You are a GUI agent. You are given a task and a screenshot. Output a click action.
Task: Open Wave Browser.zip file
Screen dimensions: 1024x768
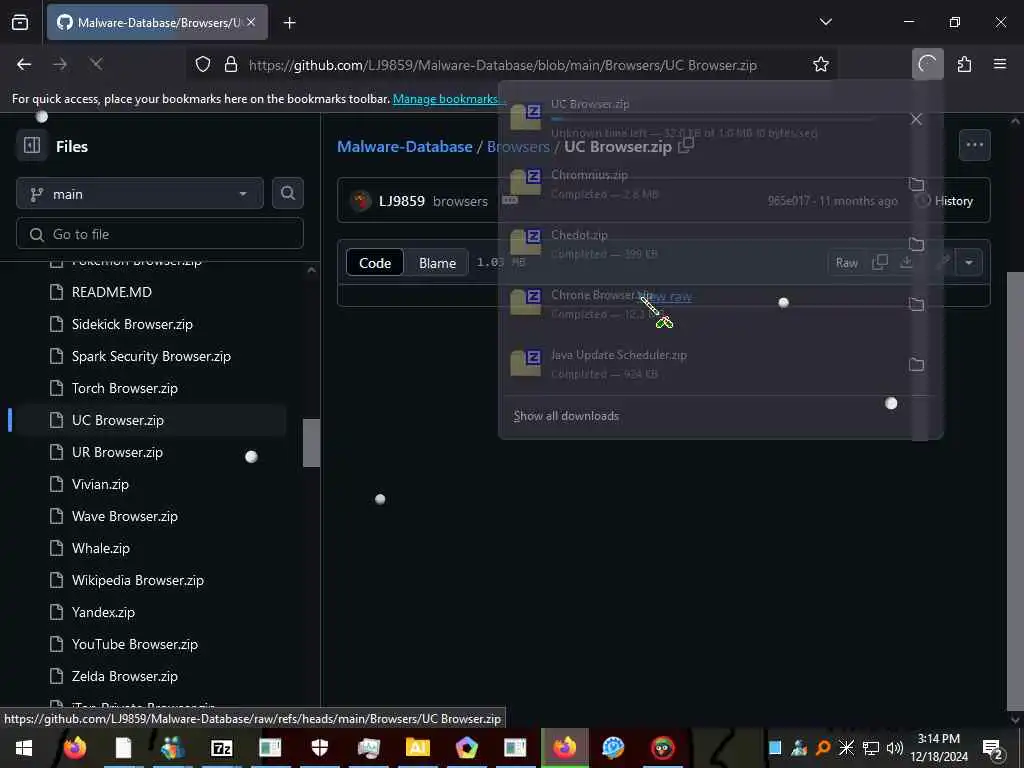(x=125, y=516)
